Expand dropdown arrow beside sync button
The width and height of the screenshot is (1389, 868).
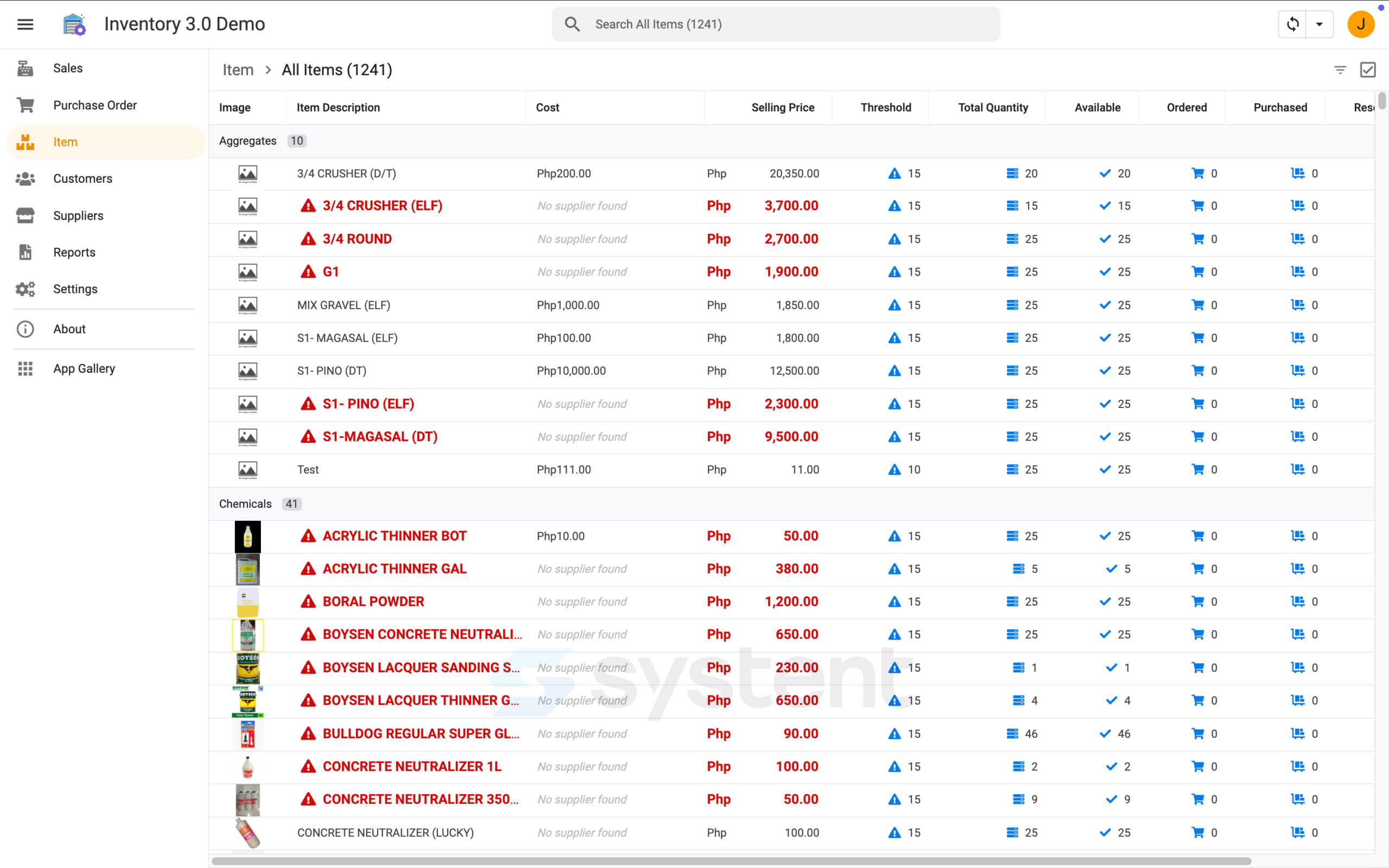1320,24
